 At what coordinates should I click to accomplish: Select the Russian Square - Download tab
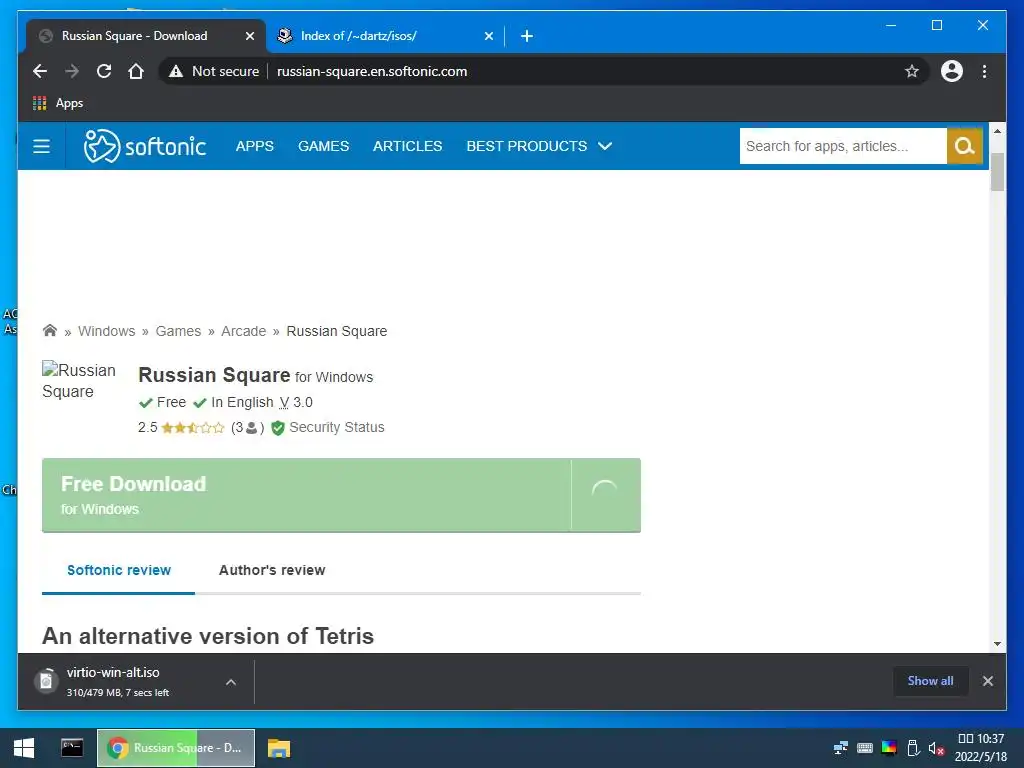coord(146,36)
